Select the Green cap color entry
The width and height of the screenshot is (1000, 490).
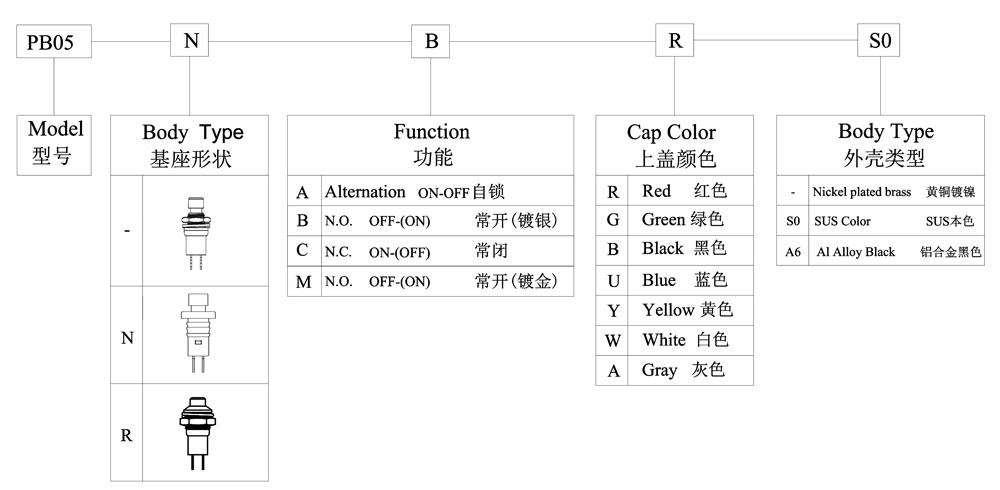(x=674, y=220)
